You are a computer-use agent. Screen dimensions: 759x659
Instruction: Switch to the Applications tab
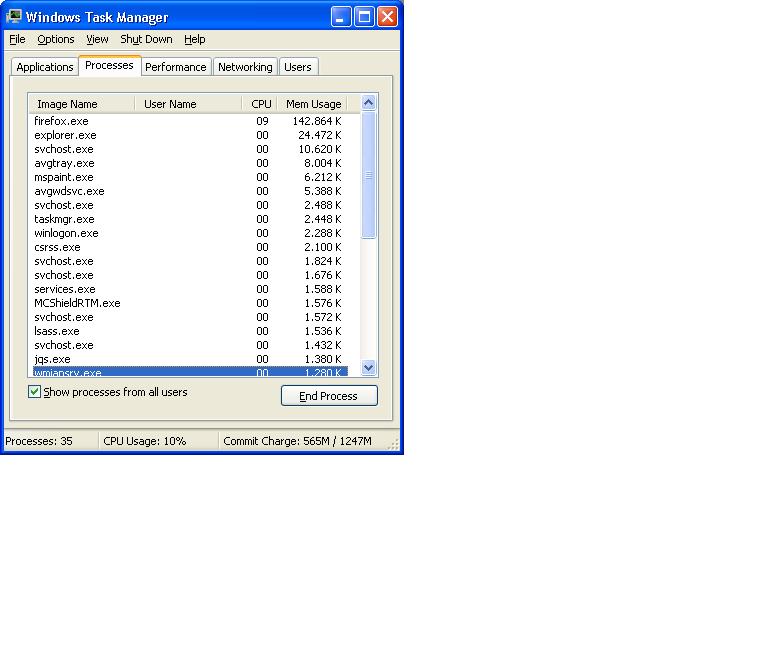[45, 67]
